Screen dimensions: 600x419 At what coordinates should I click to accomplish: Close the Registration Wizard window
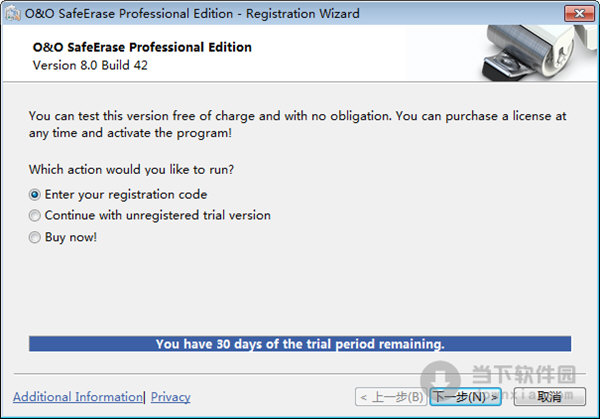click(579, 13)
